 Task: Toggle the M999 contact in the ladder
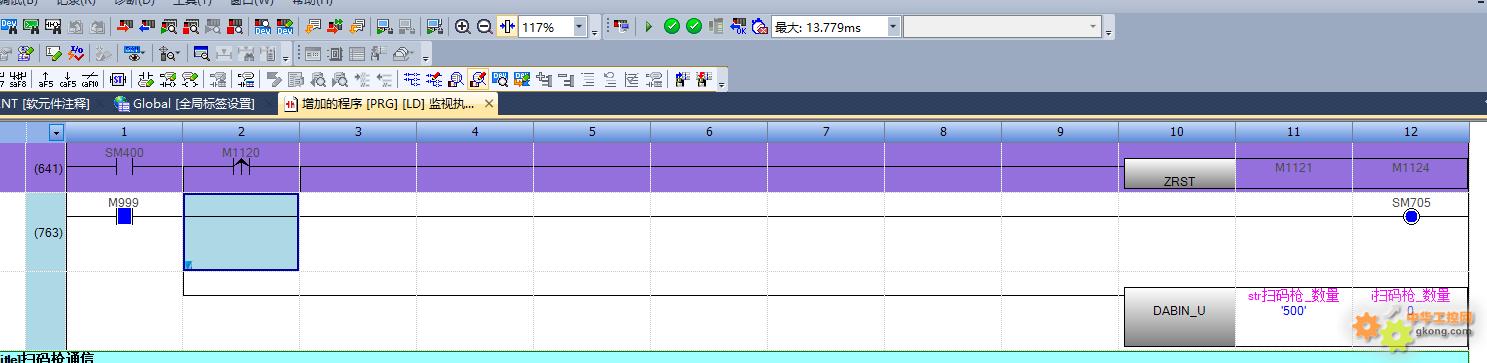(x=125, y=215)
